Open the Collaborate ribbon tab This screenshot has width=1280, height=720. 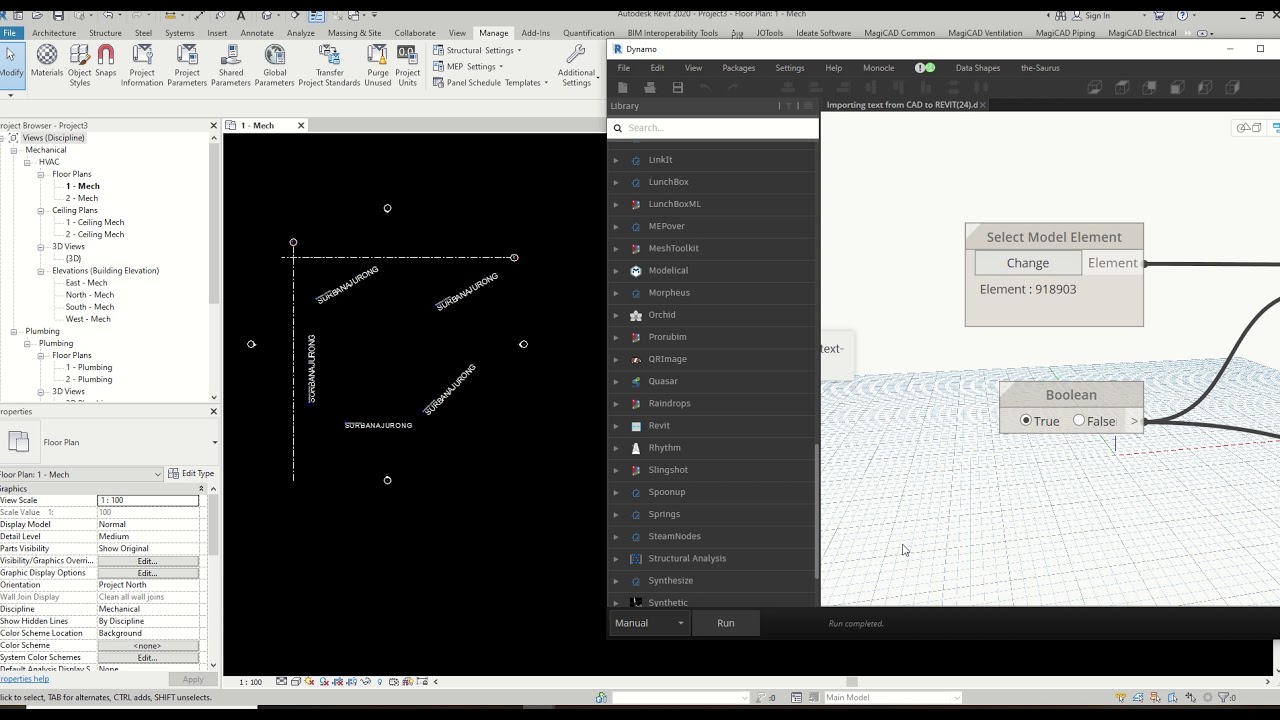415,33
